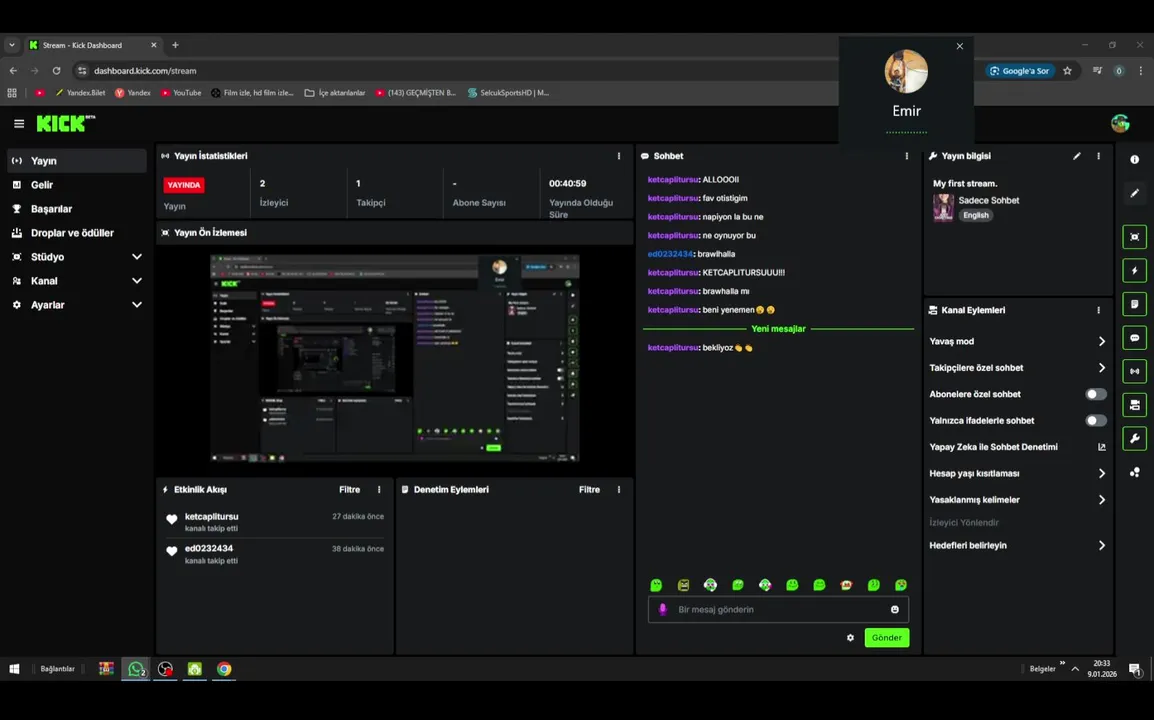The width and height of the screenshot is (1154, 720).
Task: Toggle Abonelere özel sohbet switch
Action: (1096, 395)
